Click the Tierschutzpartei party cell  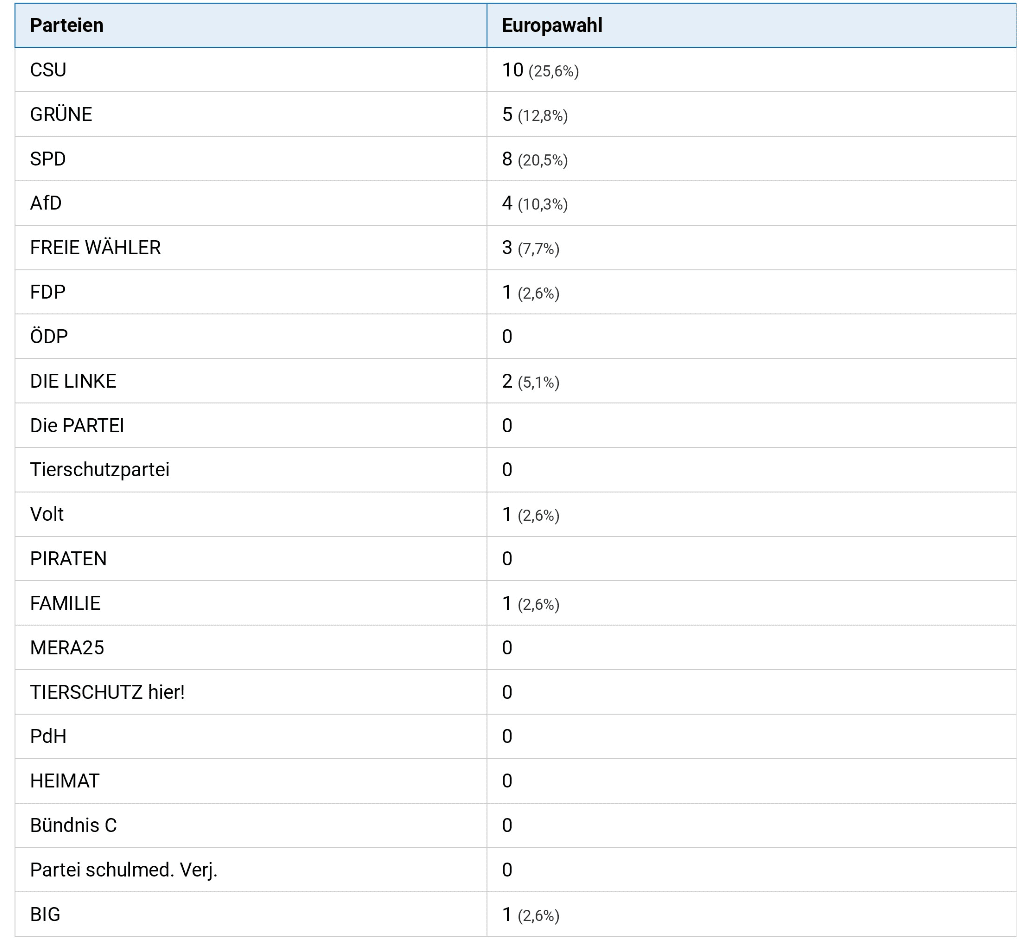pyautogui.click(x=99, y=469)
